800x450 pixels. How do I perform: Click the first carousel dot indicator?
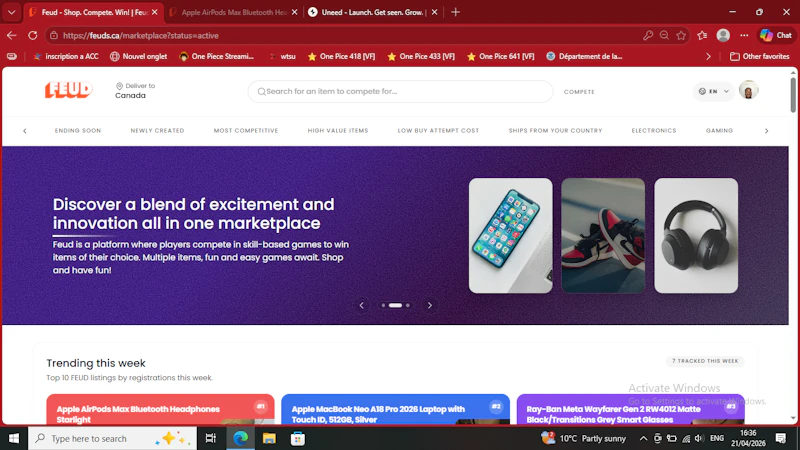point(383,305)
